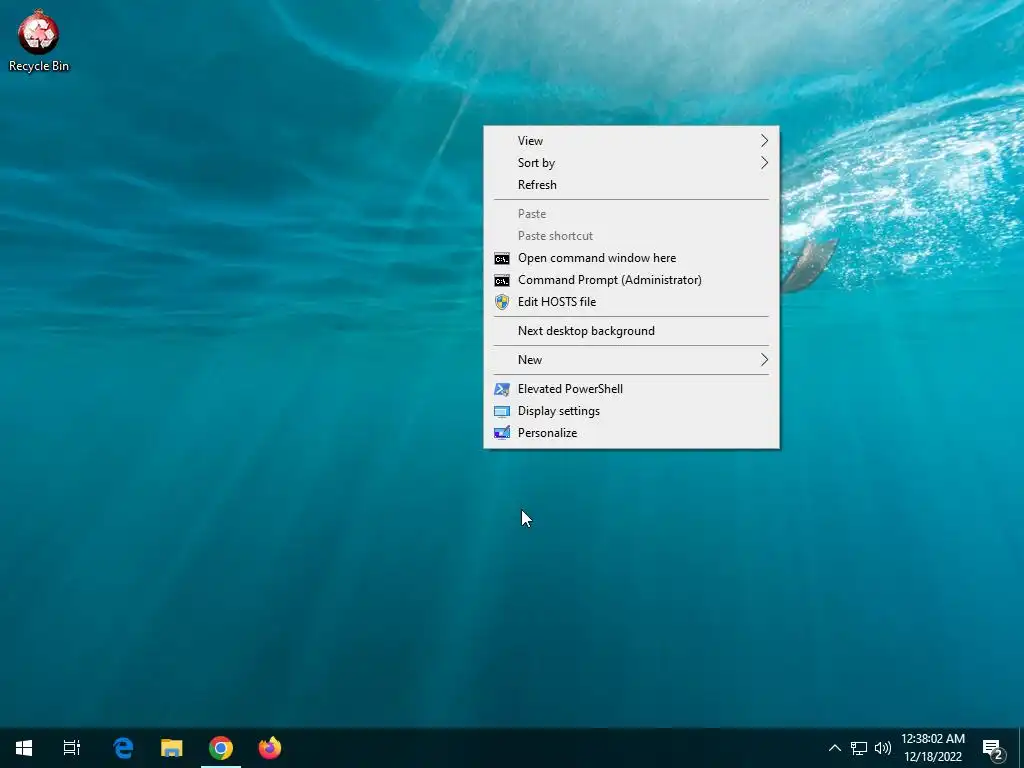Launch Microsoft Edge from the taskbar
The width and height of the screenshot is (1024, 768).
tap(123, 748)
